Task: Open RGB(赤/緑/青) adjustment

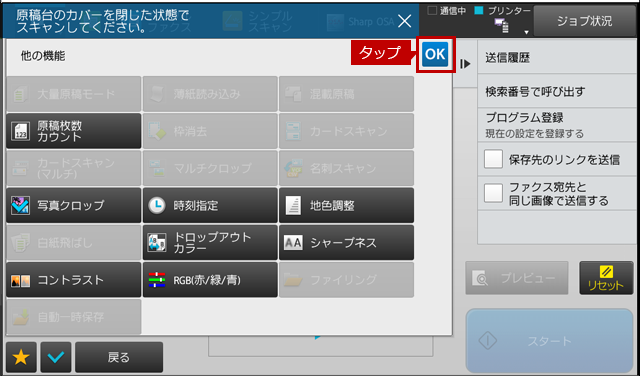Action: tap(210, 280)
